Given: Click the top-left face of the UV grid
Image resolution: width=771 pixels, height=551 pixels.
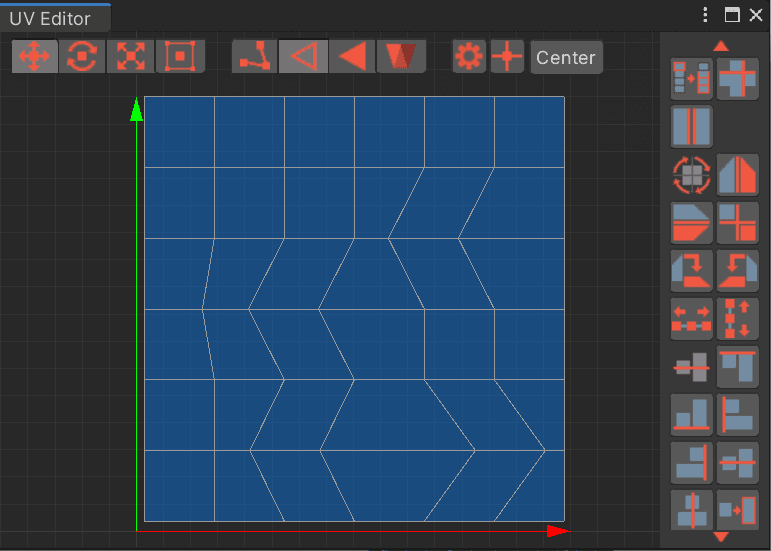Looking at the screenshot, I should tap(179, 132).
